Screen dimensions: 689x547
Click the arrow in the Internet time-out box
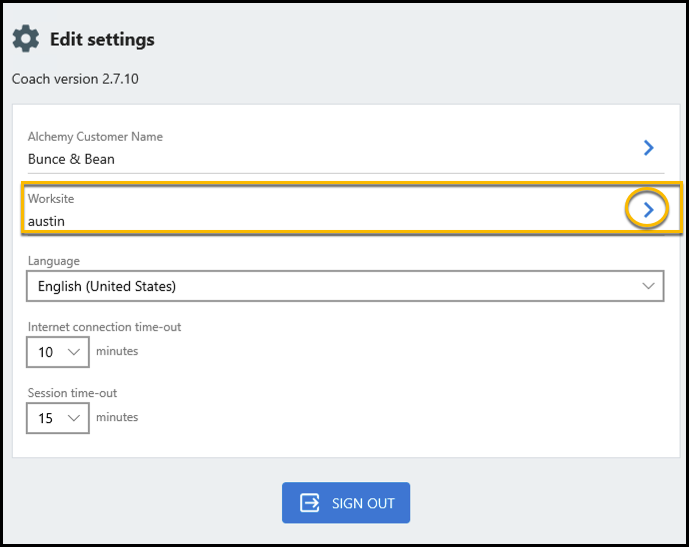(74, 352)
